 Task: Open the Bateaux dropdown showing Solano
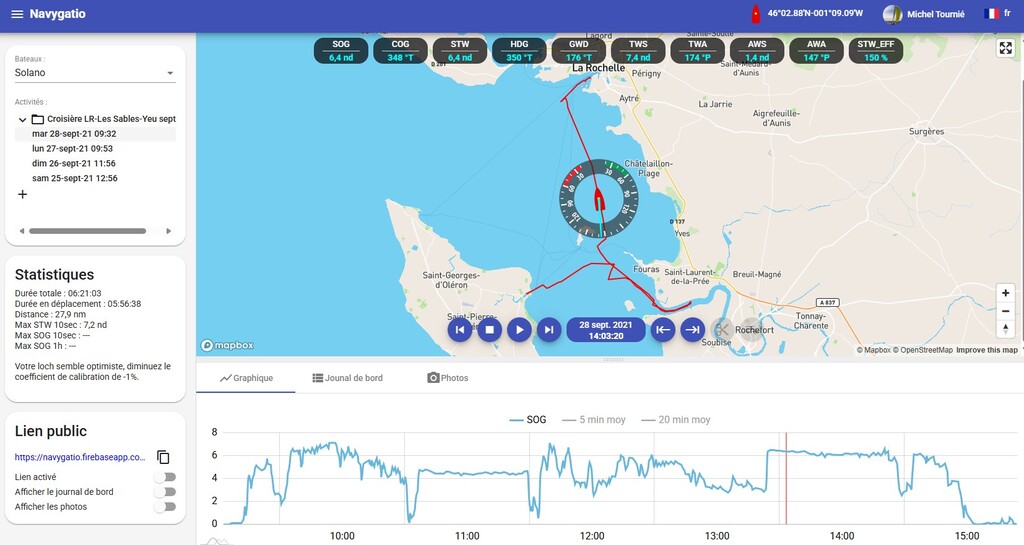pos(95,73)
